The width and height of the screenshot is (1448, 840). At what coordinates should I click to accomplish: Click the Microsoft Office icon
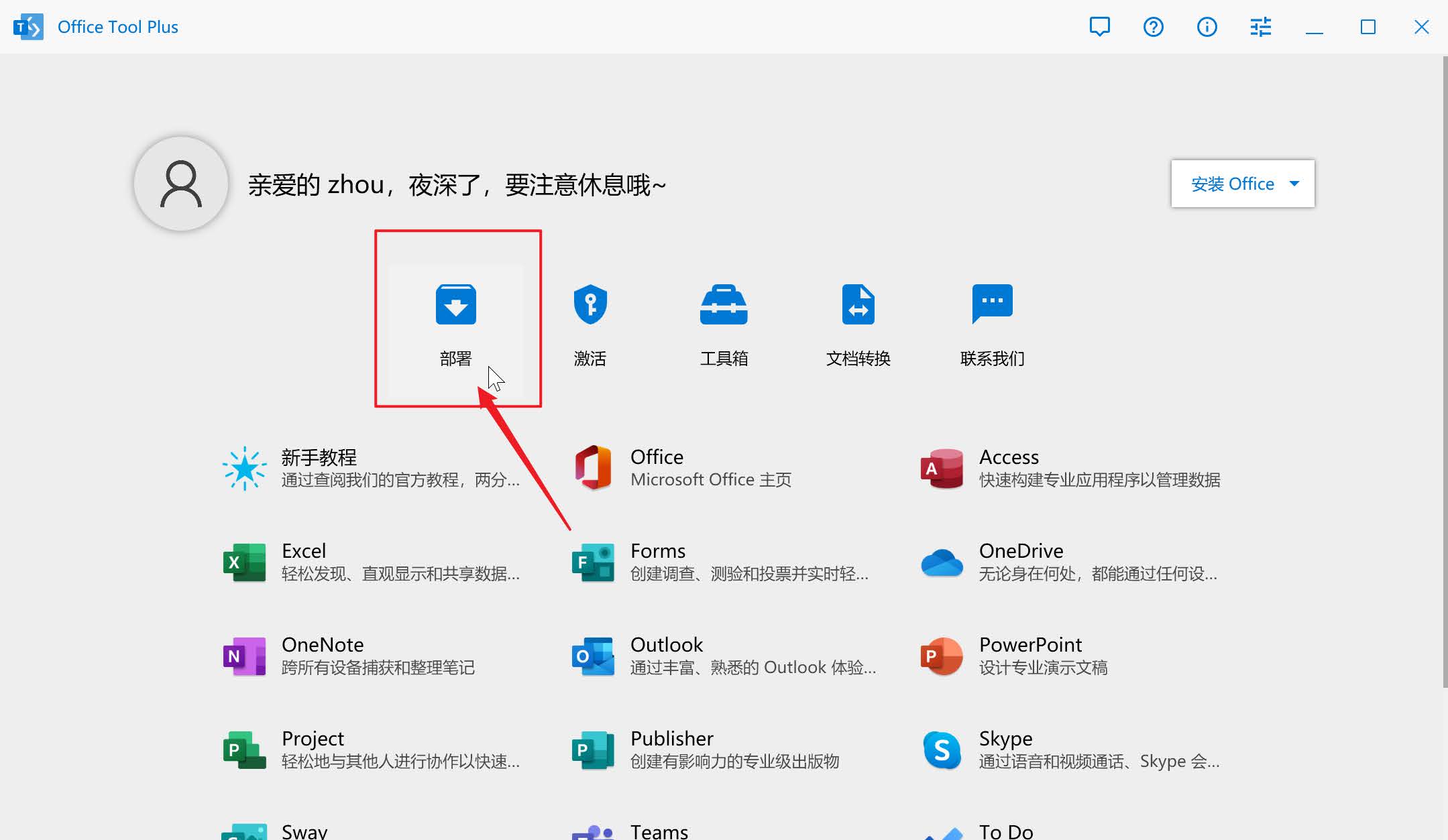point(594,468)
